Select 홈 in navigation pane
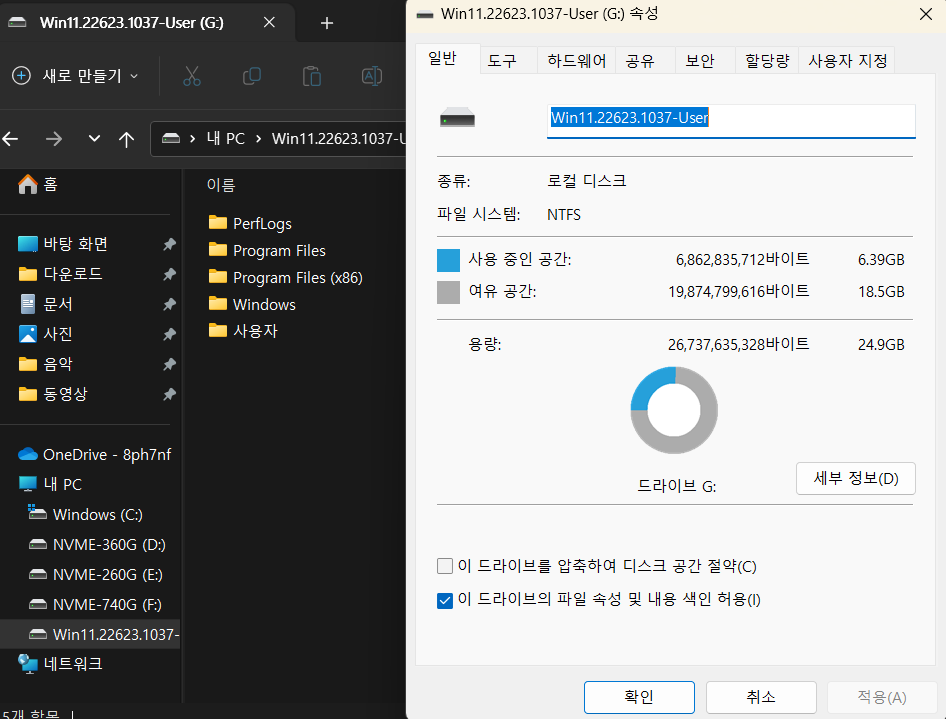 [x=37, y=184]
